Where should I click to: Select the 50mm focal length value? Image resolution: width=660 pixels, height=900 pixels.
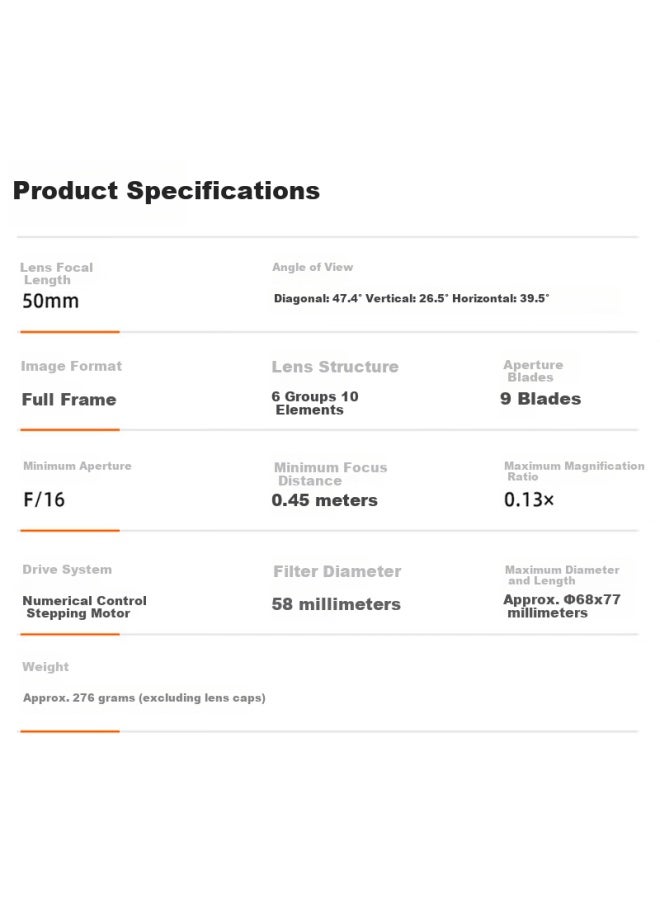51,301
